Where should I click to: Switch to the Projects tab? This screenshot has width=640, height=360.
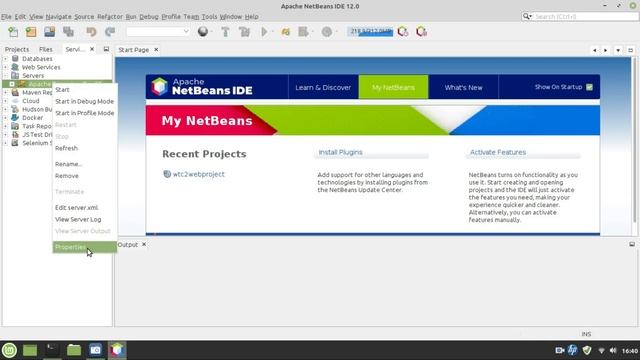[17, 49]
